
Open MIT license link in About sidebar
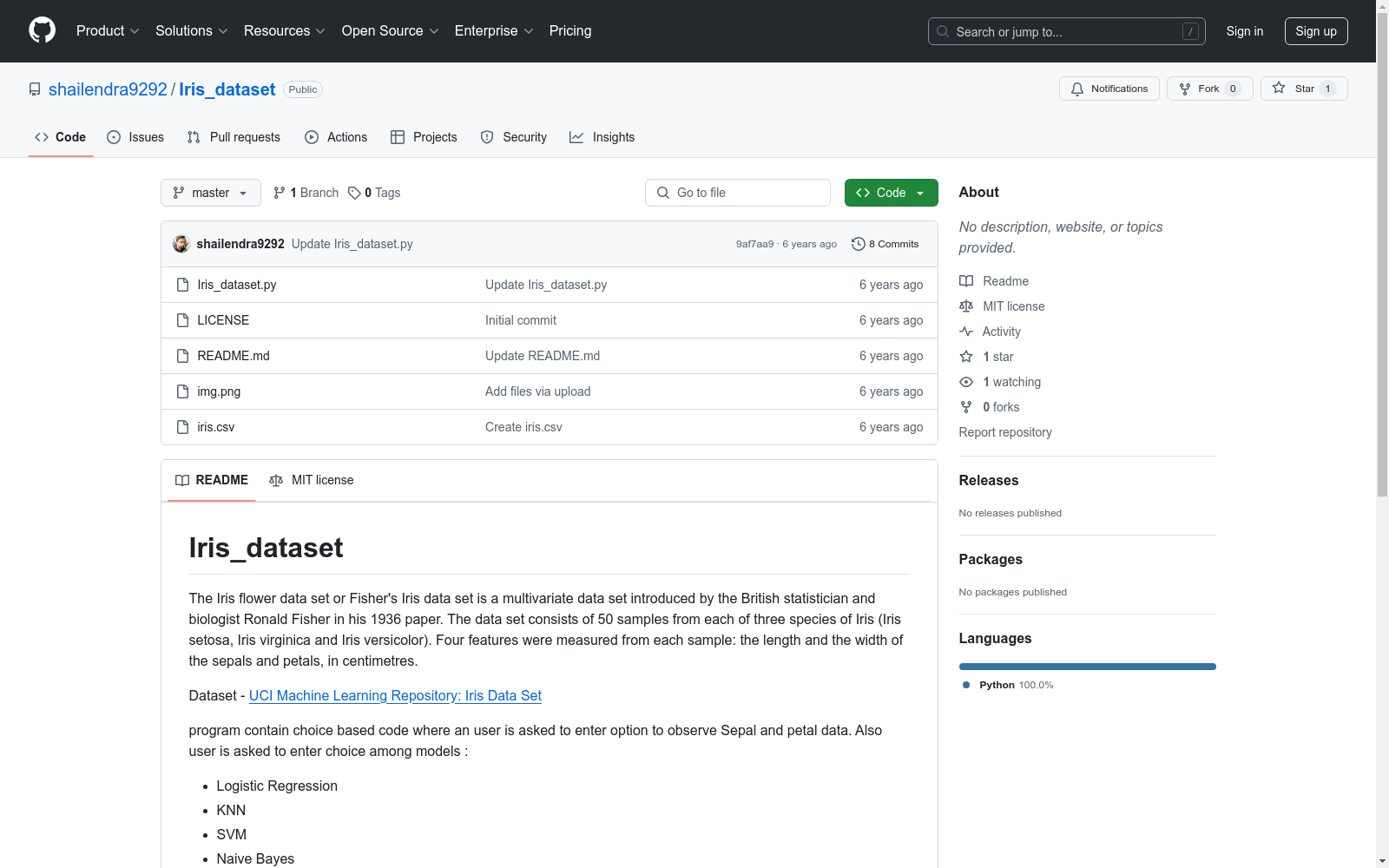point(1002,306)
